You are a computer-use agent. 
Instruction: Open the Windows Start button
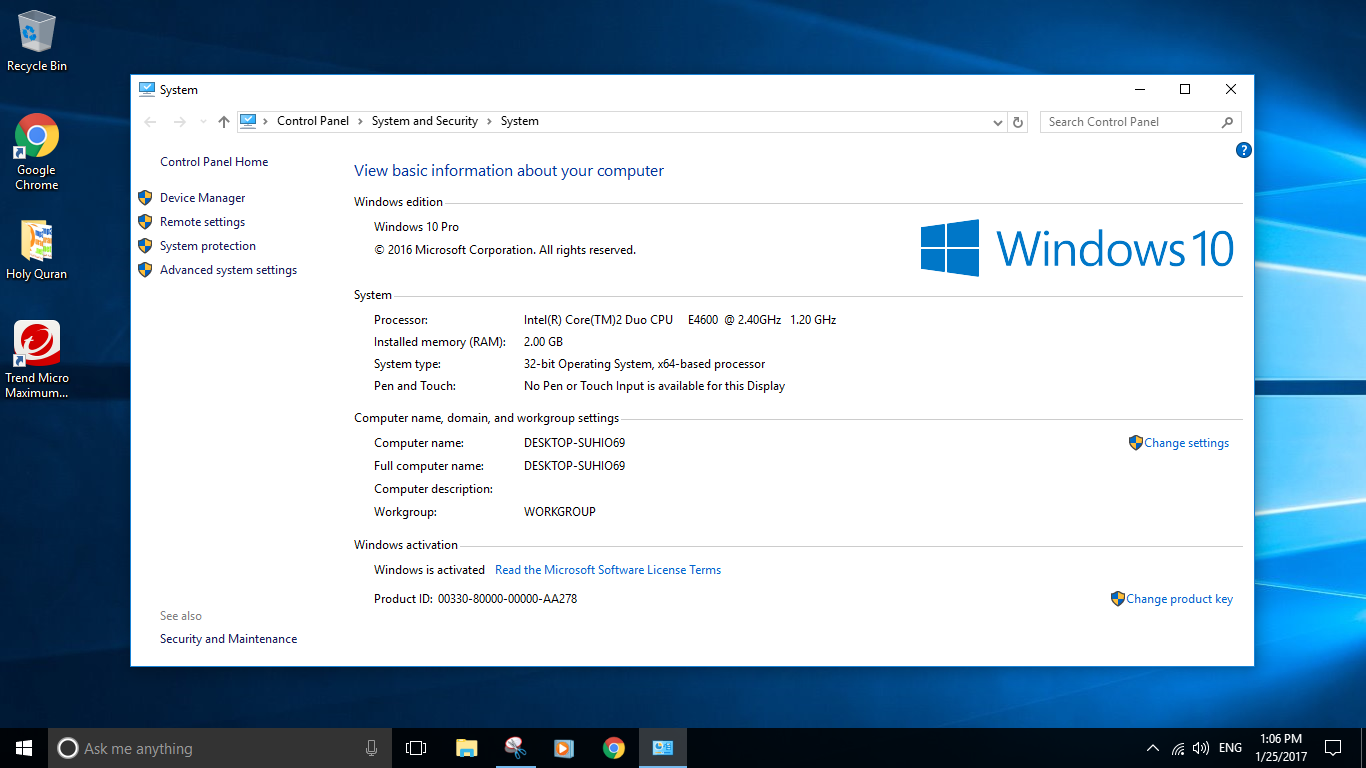tap(24, 748)
